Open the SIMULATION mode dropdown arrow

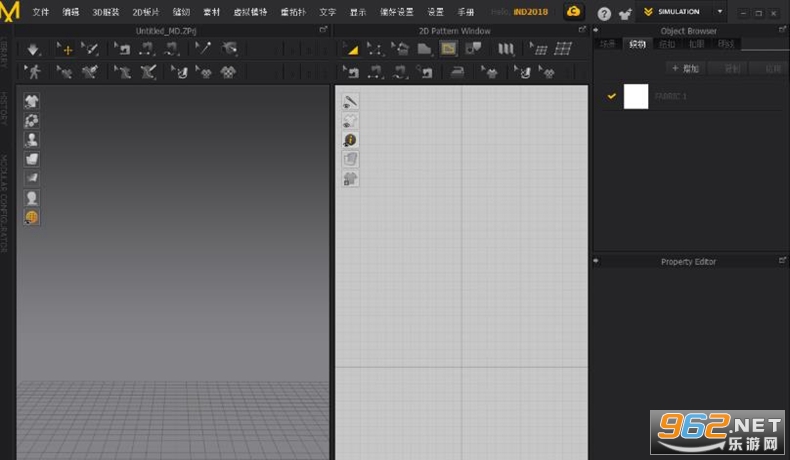click(720, 12)
